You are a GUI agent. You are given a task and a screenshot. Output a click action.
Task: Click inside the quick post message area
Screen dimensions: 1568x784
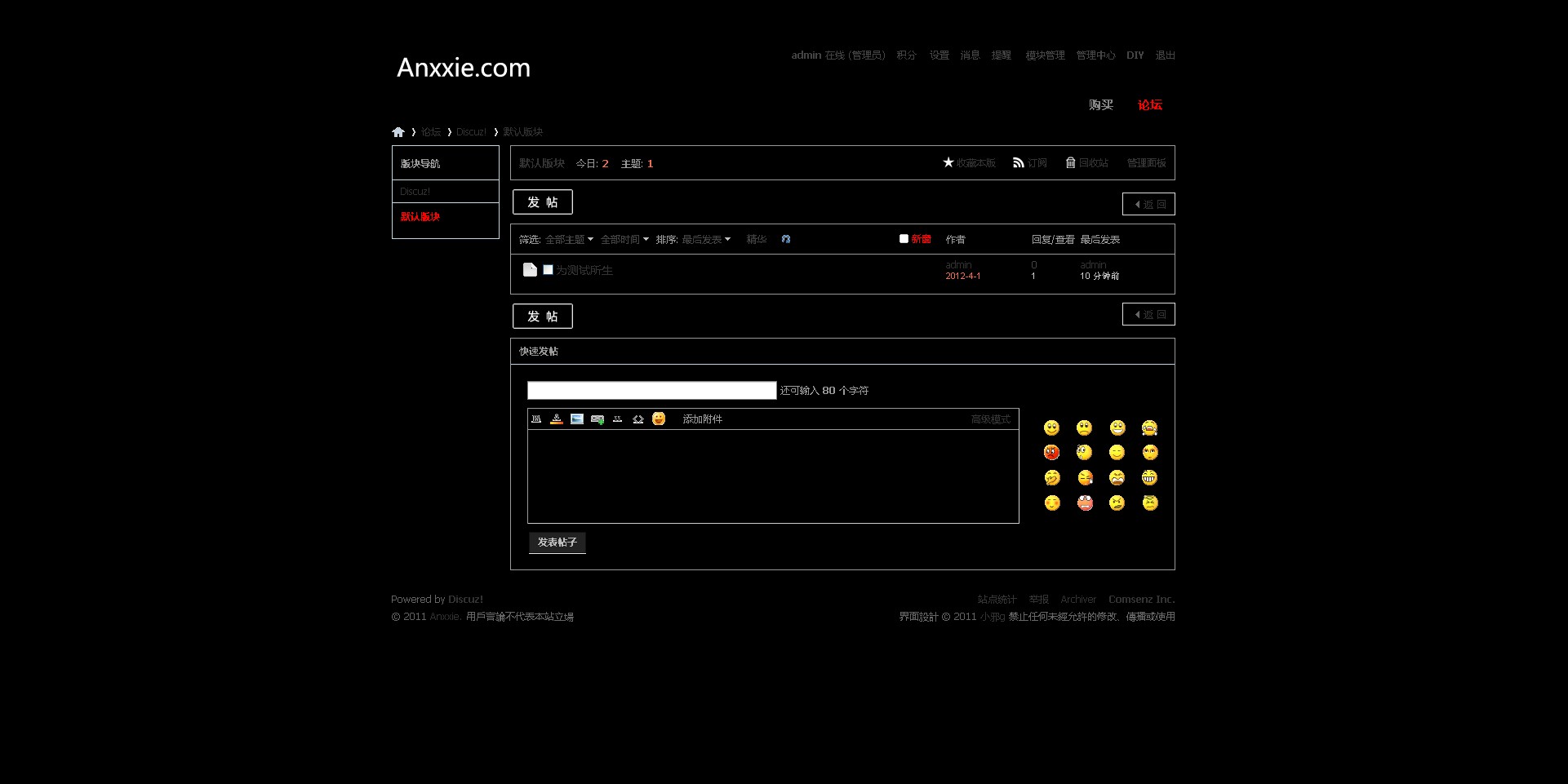coord(773,476)
